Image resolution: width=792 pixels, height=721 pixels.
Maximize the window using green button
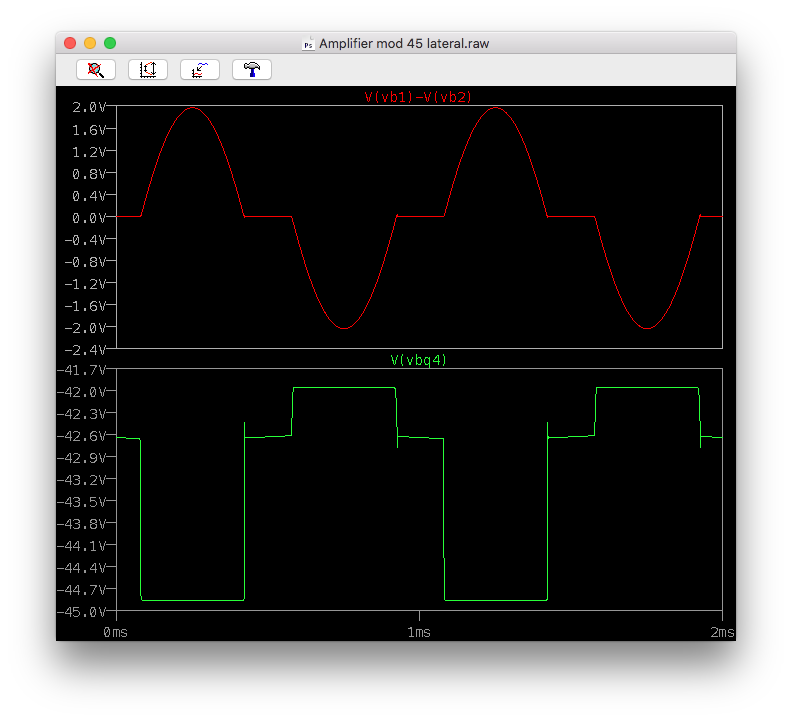tap(110, 43)
